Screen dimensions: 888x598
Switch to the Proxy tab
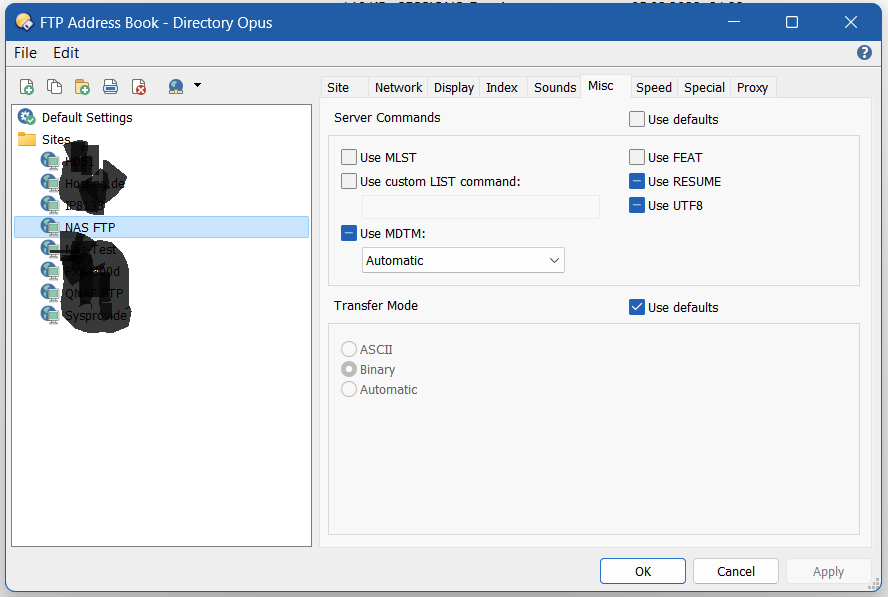click(x=752, y=87)
